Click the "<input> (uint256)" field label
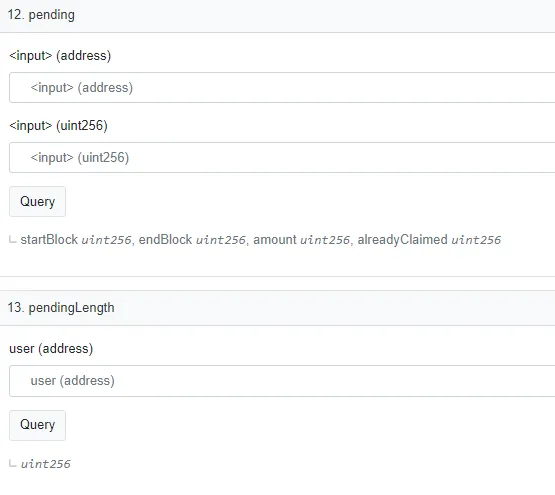555x495 pixels. click(58, 126)
